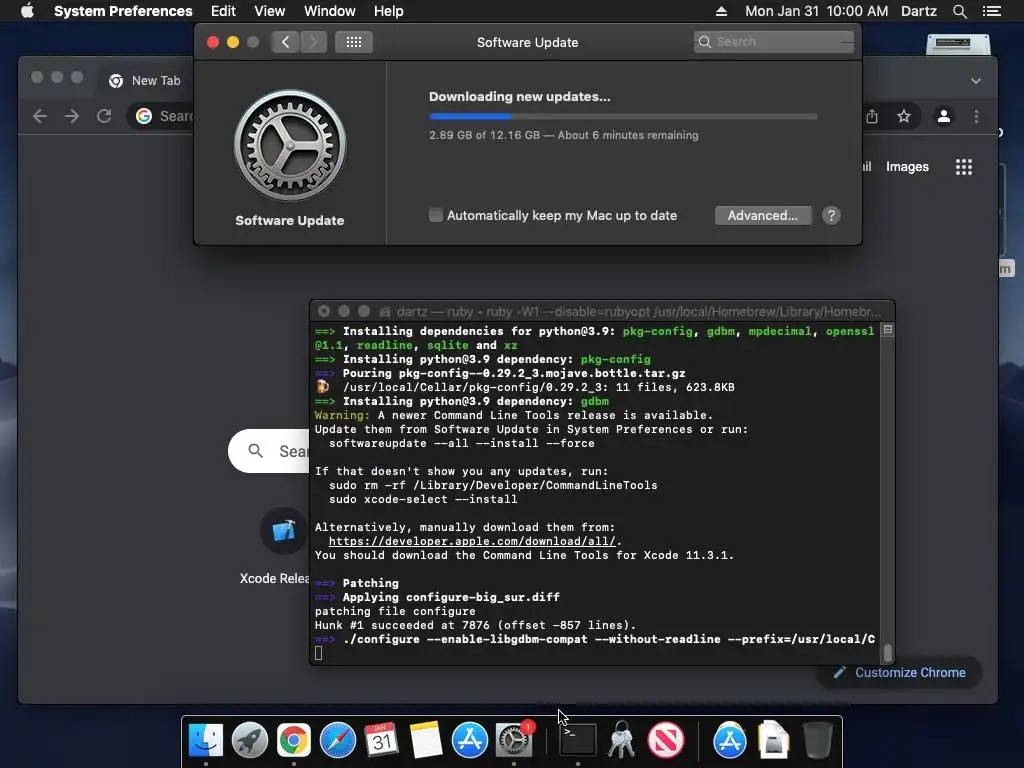Bookmark this tab with the star icon
This screenshot has height=768, width=1024.
[904, 116]
